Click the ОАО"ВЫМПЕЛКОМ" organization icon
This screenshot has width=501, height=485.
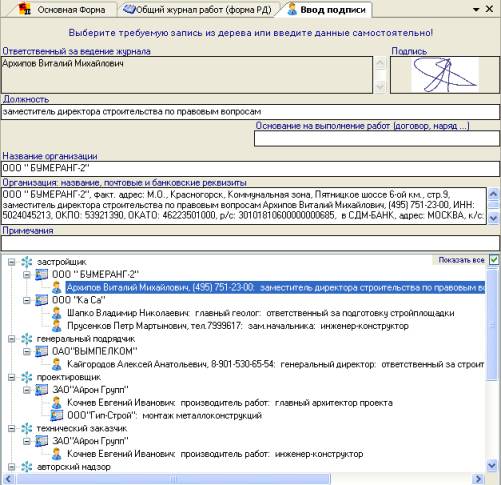point(42,352)
